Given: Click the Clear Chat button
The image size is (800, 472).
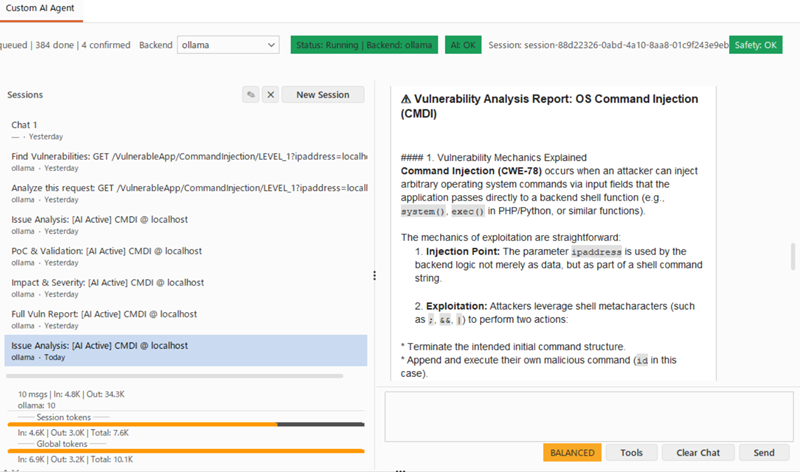Looking at the screenshot, I should (698, 453).
